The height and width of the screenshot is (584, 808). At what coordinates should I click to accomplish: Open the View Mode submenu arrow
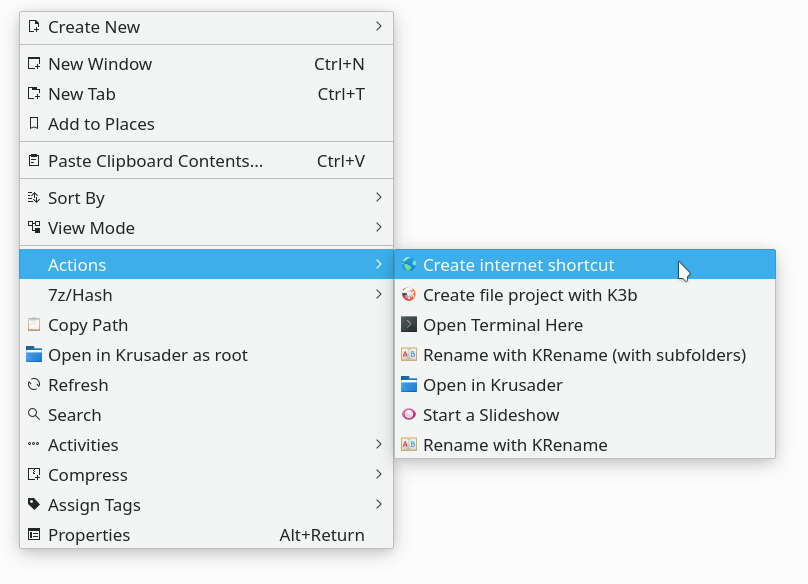pos(379,227)
